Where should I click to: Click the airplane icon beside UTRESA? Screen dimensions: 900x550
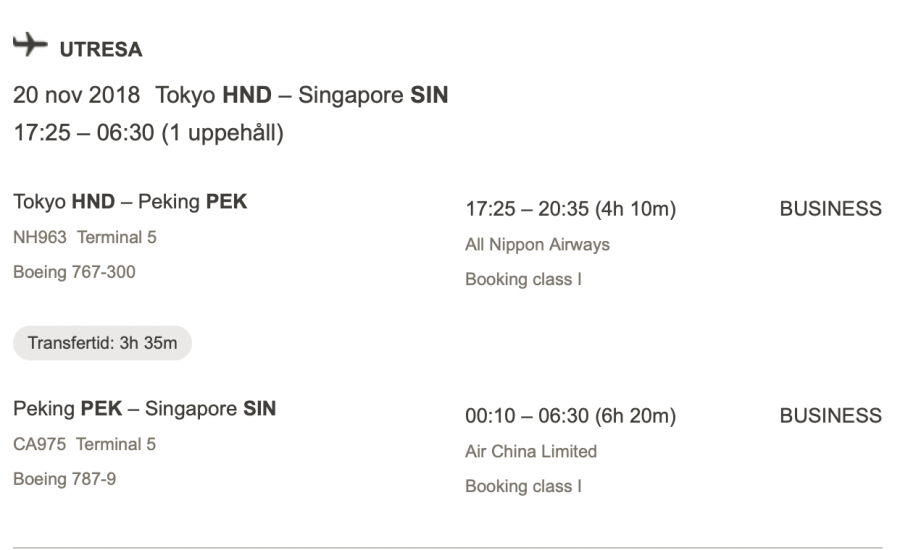coord(30,45)
